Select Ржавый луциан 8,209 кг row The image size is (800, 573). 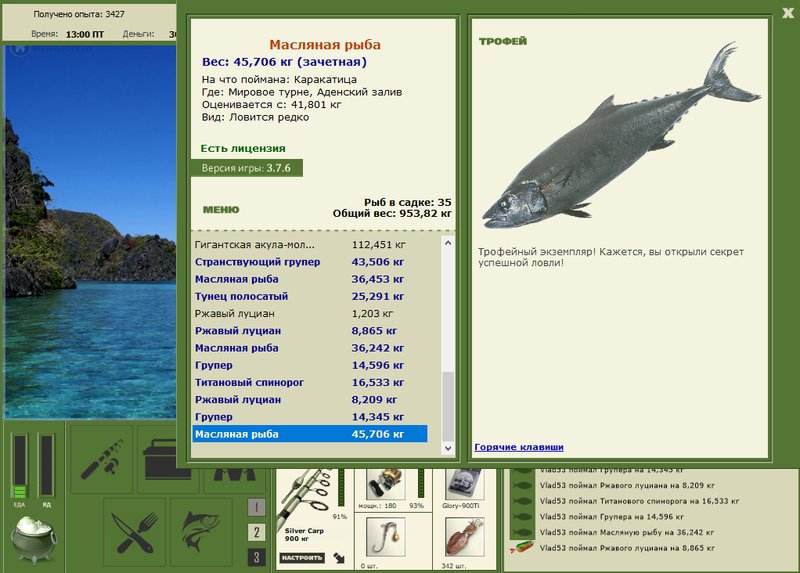point(310,400)
